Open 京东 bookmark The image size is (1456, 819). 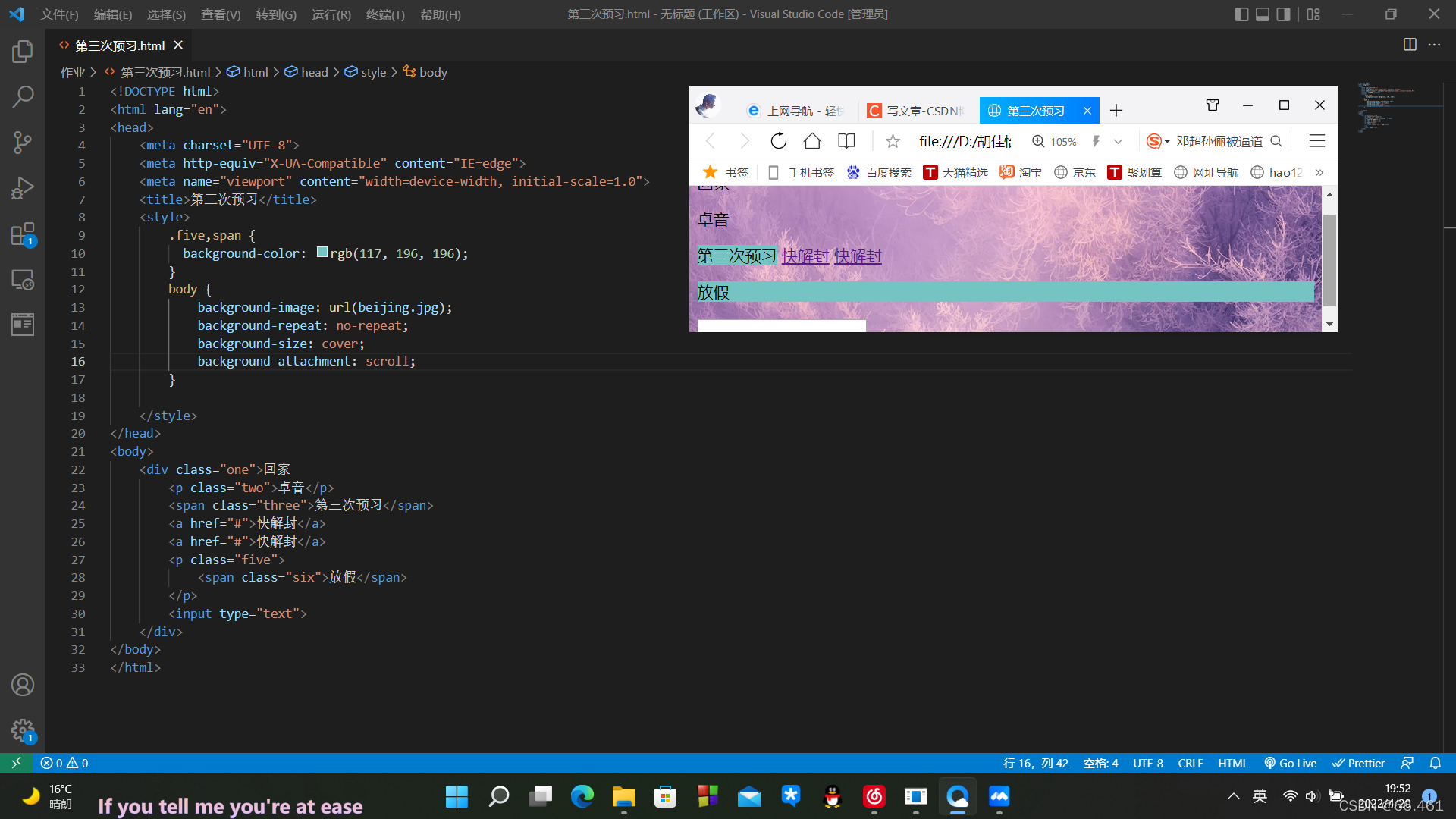[x=1075, y=173]
